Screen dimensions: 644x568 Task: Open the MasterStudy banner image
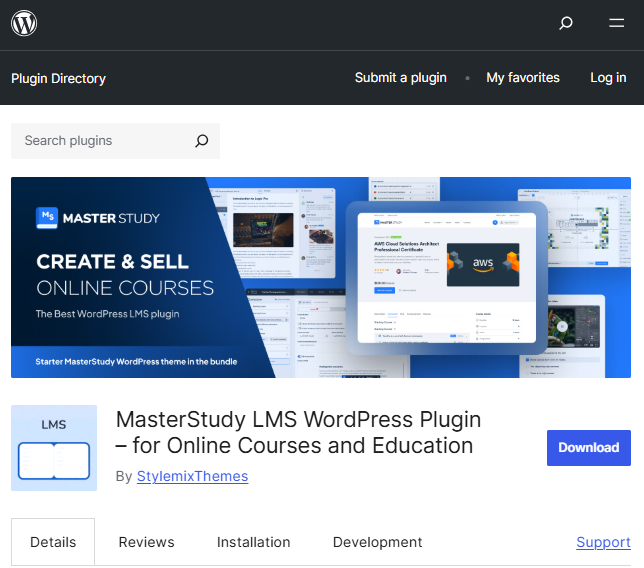[x=321, y=277]
